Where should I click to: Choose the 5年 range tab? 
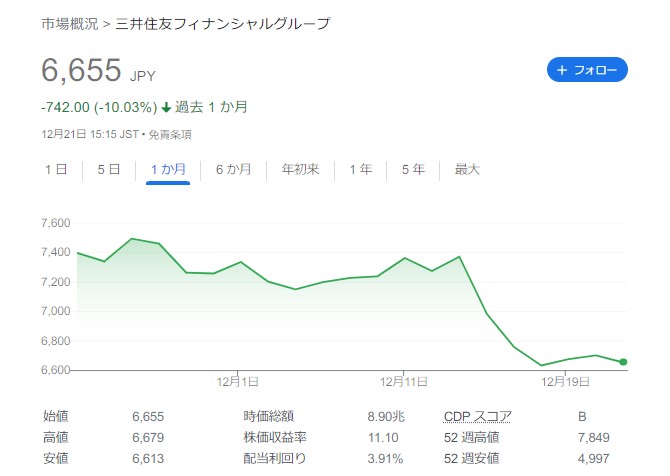(413, 169)
